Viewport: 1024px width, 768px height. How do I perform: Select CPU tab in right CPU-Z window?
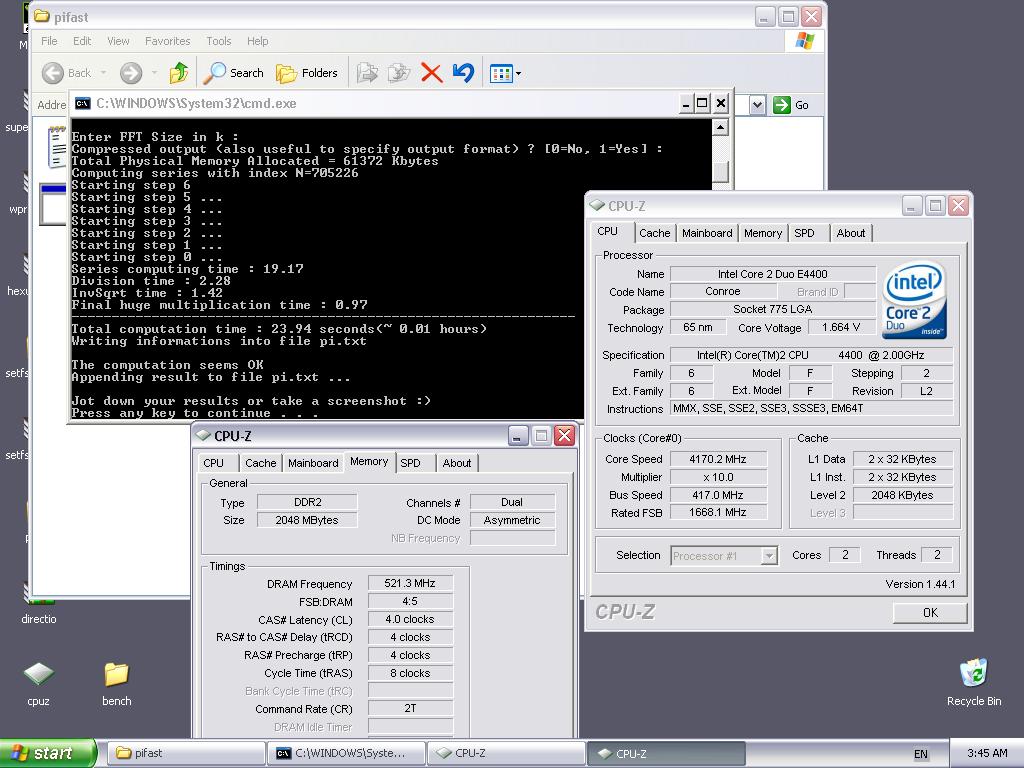click(x=607, y=231)
